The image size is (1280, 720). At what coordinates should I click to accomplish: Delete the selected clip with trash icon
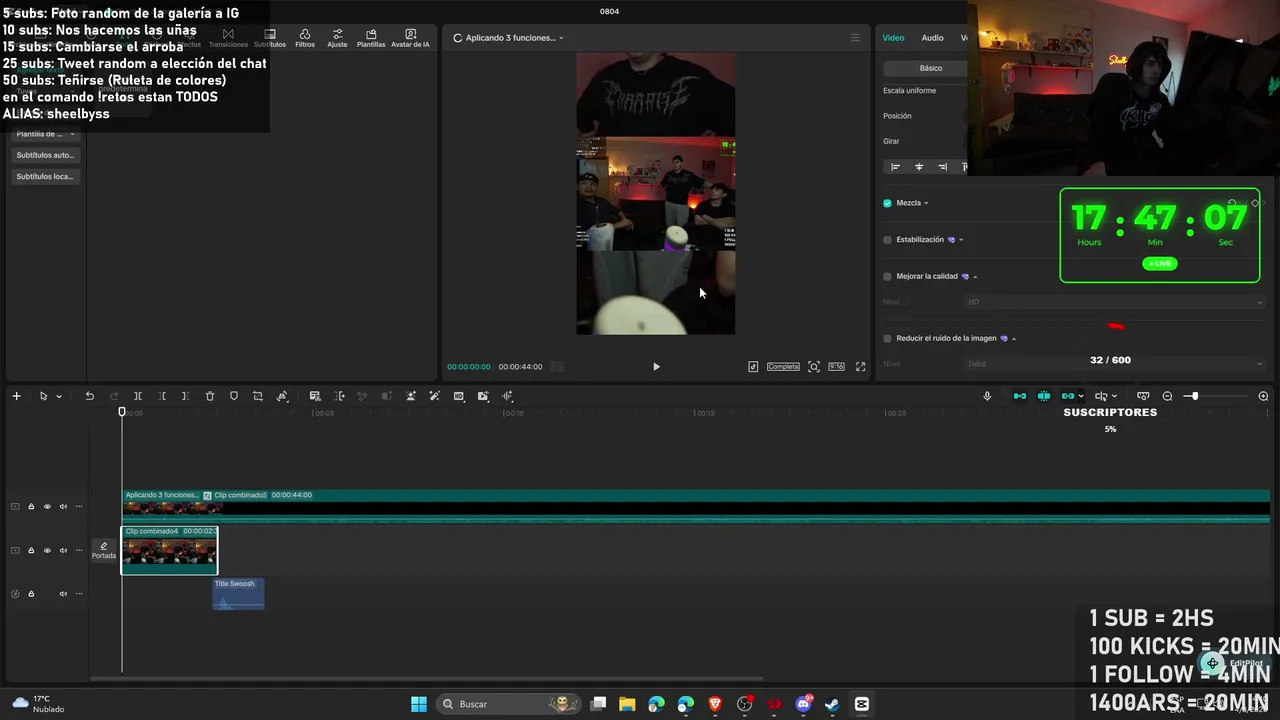[x=210, y=396]
